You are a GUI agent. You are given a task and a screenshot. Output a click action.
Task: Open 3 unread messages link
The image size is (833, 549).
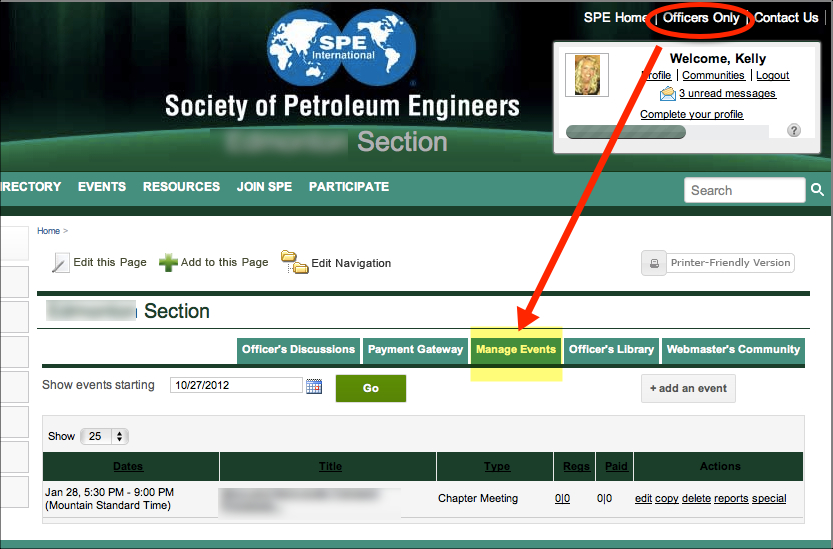pos(727,94)
